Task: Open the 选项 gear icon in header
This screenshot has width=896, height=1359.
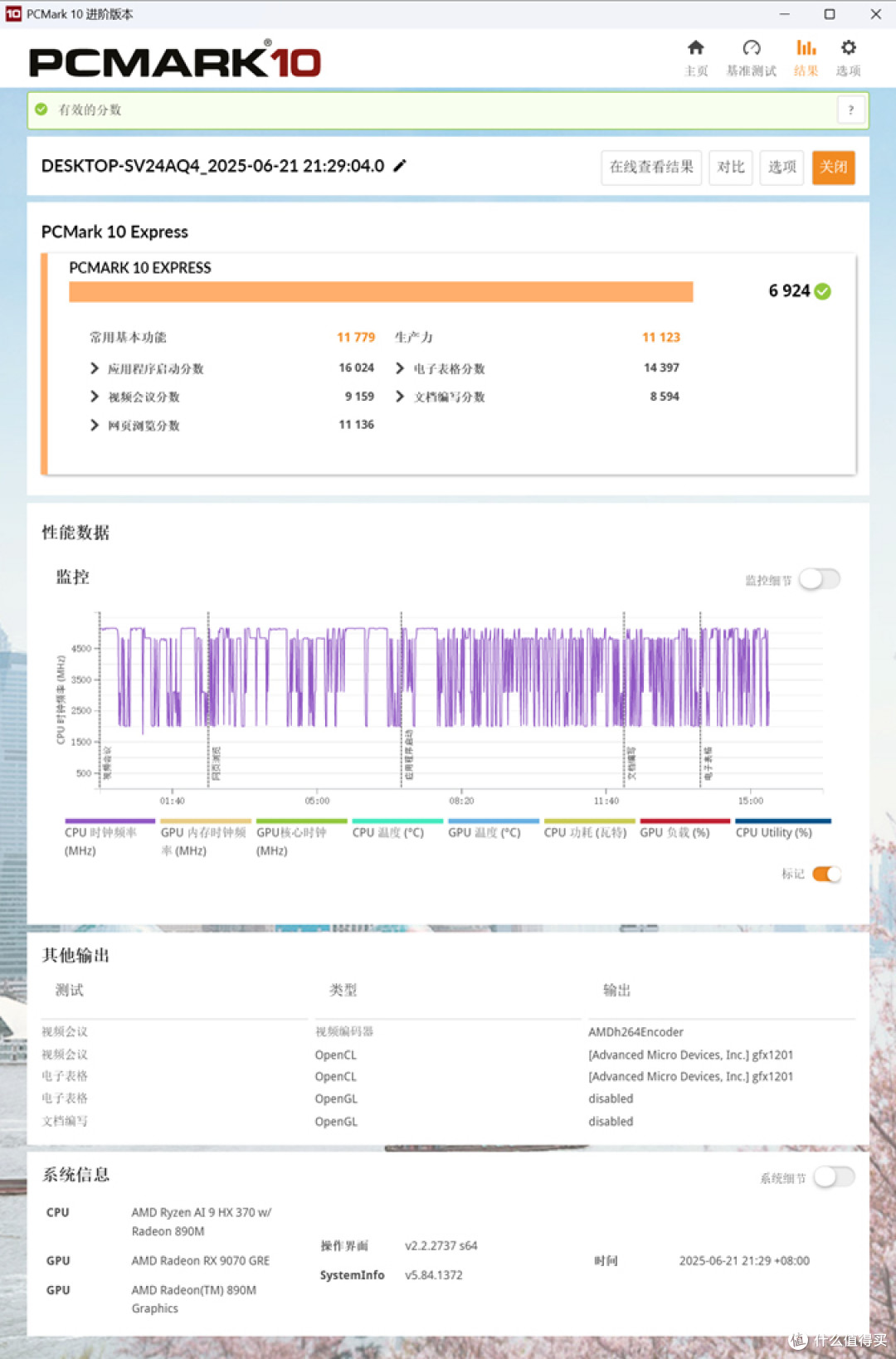Action: pyautogui.click(x=848, y=48)
